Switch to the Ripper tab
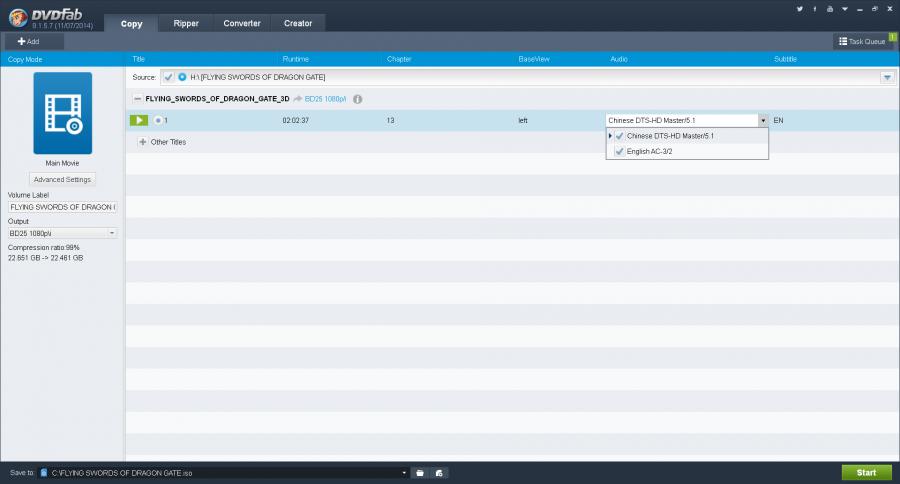900x484 pixels. 186,24
